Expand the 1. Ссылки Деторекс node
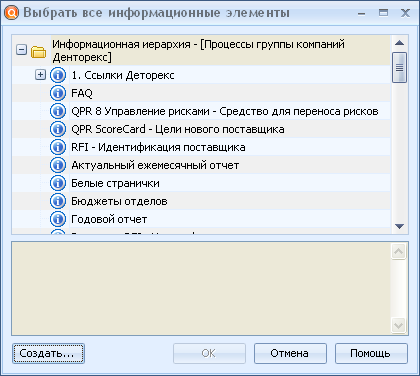The height and width of the screenshot is (376, 420). [40, 75]
